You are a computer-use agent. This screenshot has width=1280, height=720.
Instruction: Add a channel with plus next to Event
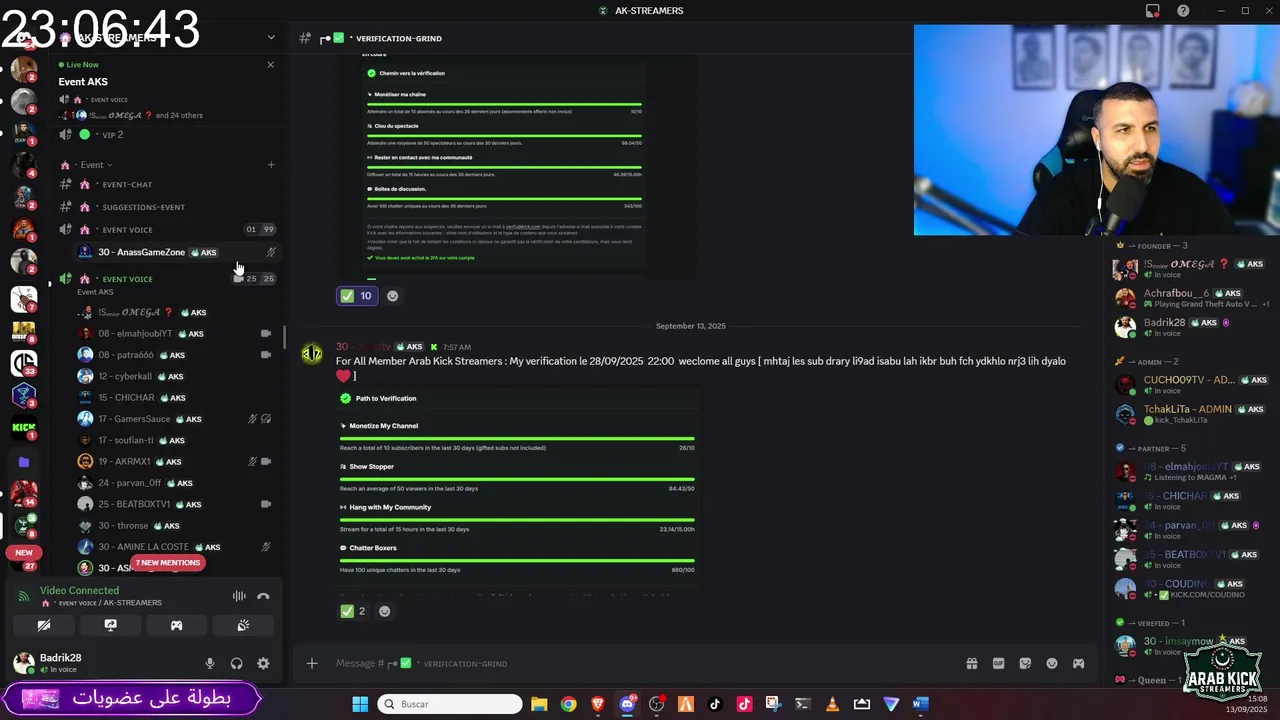click(270, 165)
